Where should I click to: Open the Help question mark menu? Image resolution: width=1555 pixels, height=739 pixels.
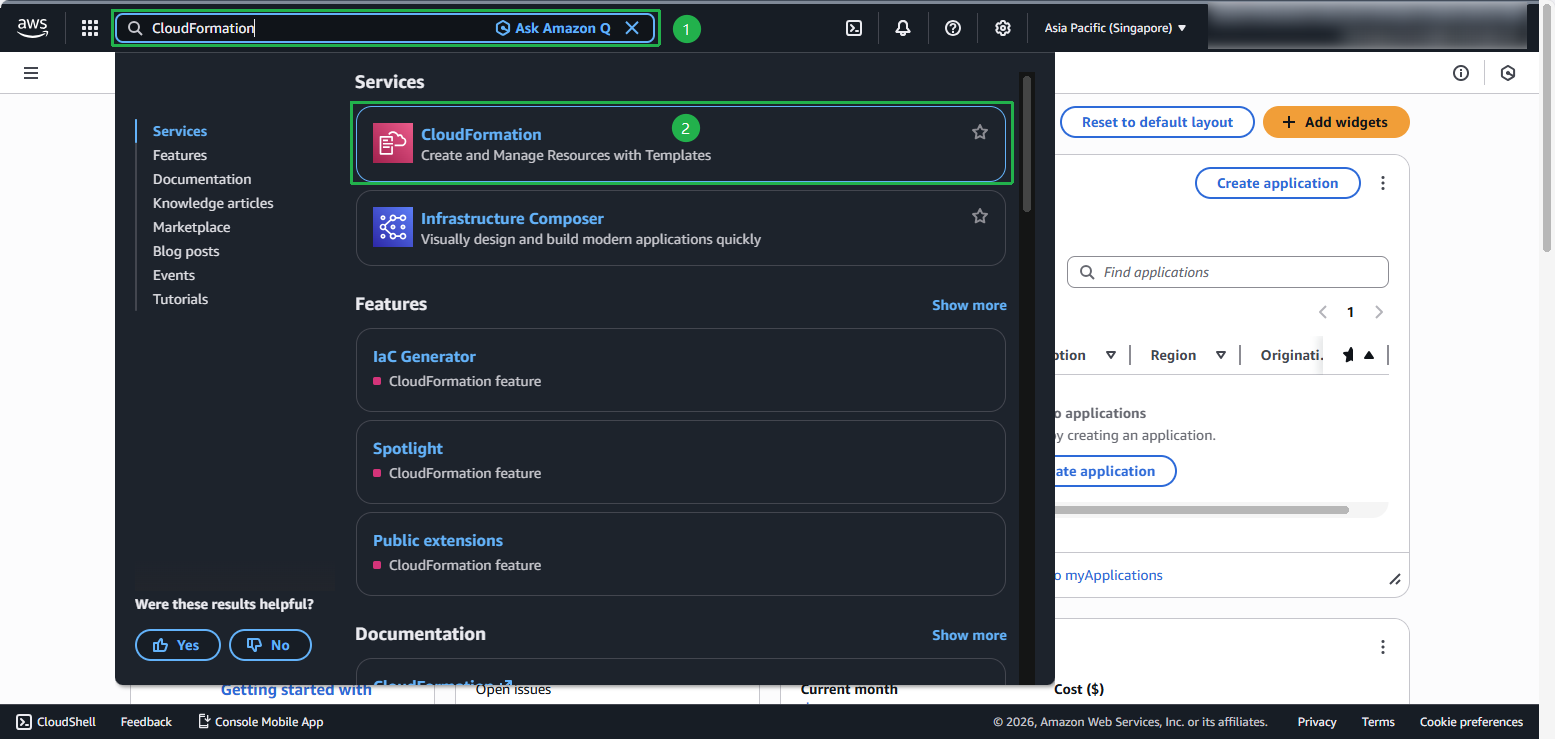point(952,28)
